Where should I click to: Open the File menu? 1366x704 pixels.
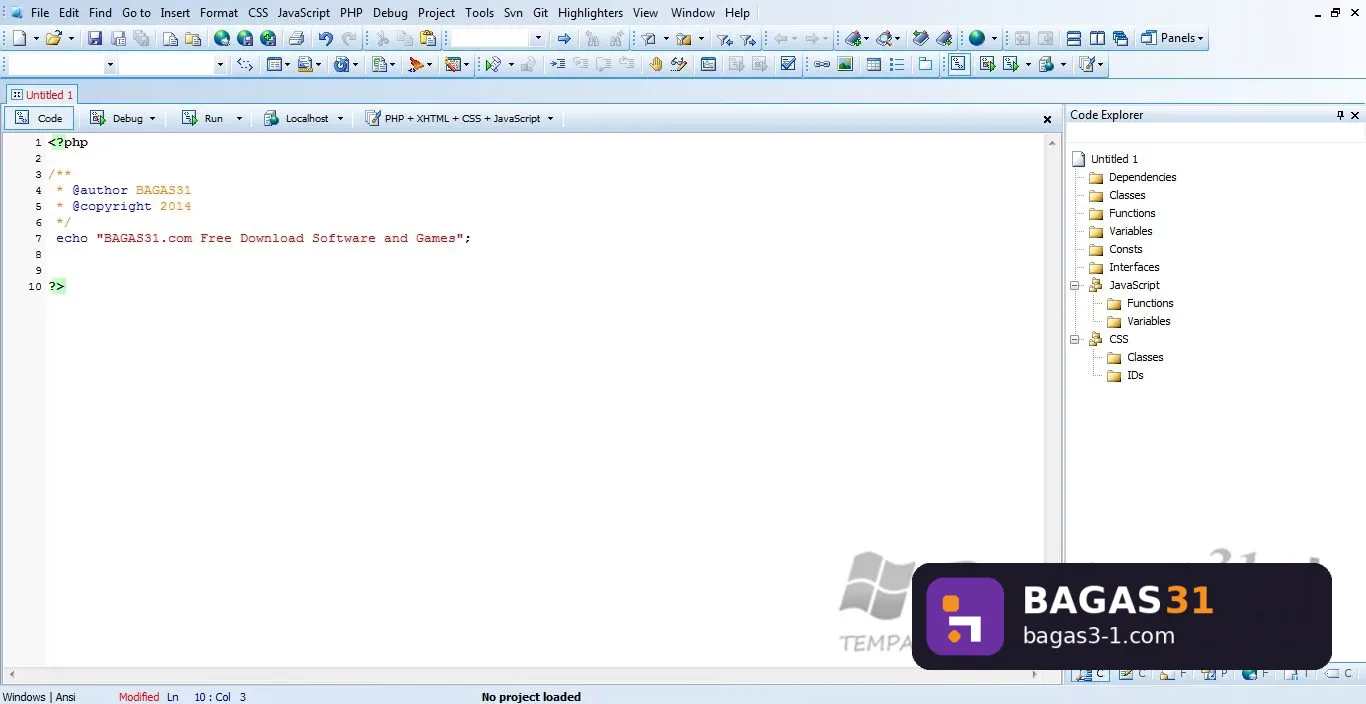40,13
